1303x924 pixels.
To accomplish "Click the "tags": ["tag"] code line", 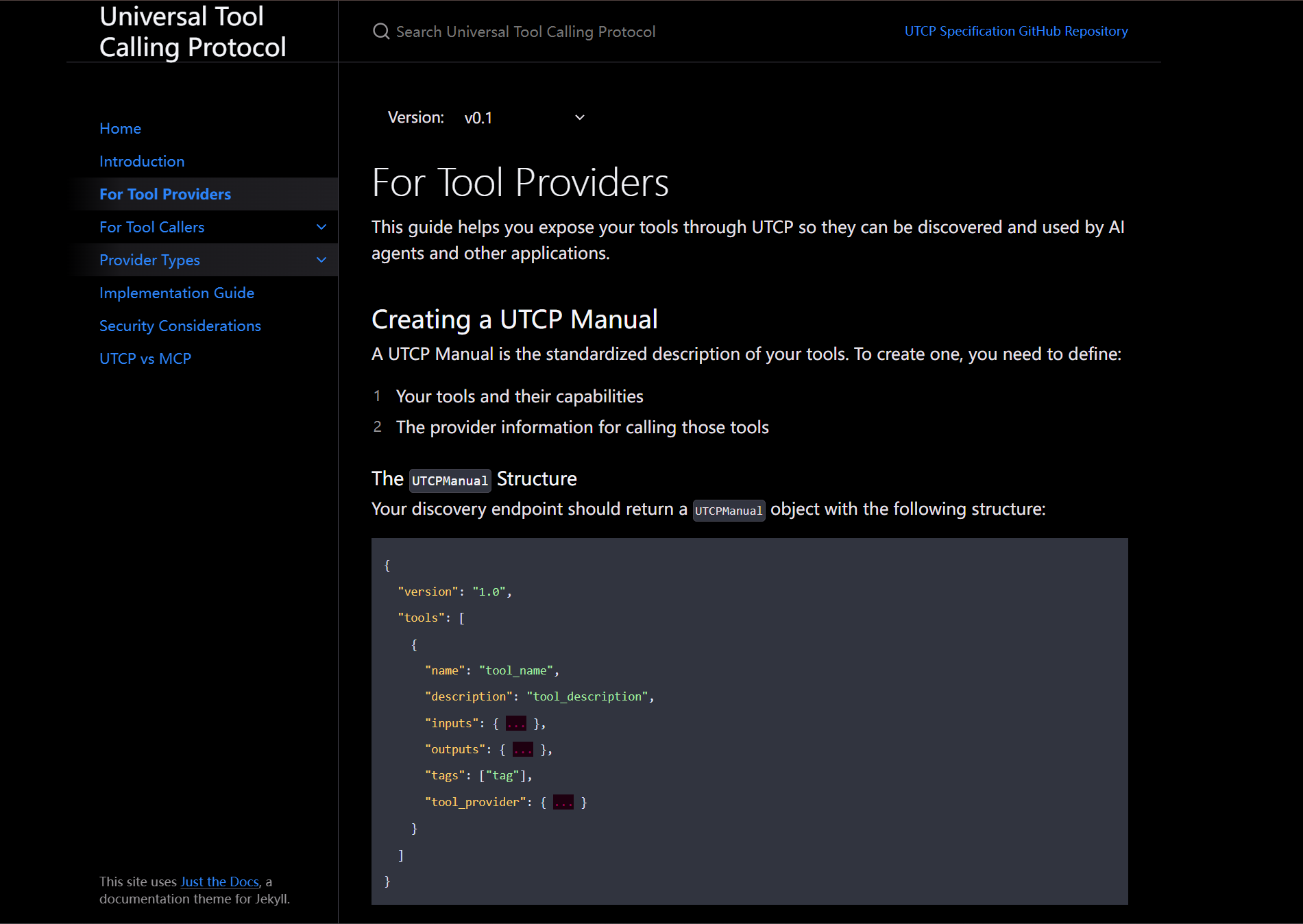I will (x=478, y=775).
